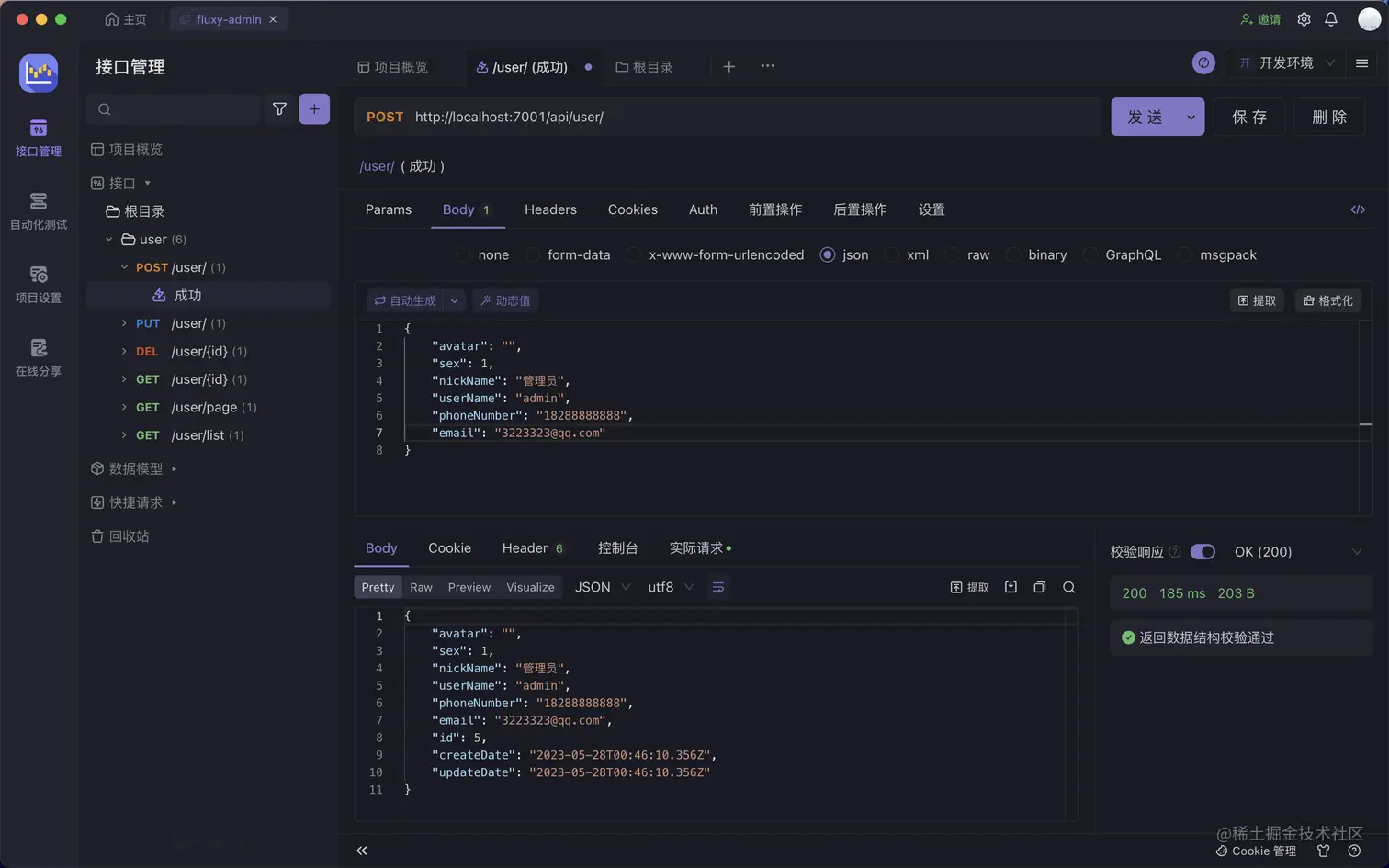1389x868 pixels.
Task: Click the help icon beside 校验响应
Action: pos(1174,552)
